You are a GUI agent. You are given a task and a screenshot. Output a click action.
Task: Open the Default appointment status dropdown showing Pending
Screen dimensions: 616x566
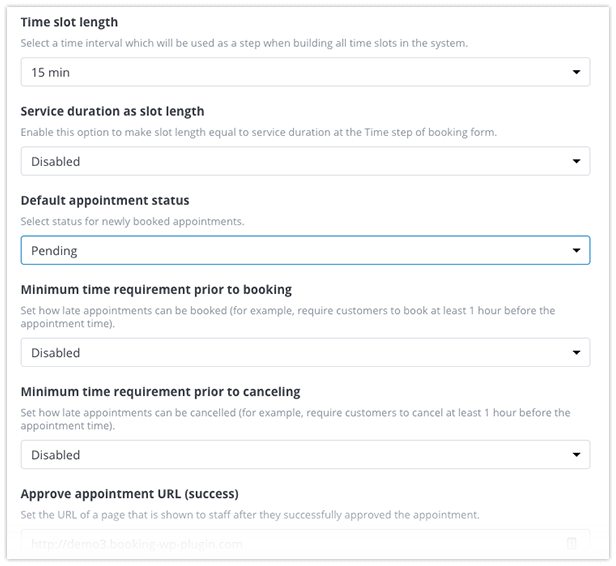tap(305, 250)
